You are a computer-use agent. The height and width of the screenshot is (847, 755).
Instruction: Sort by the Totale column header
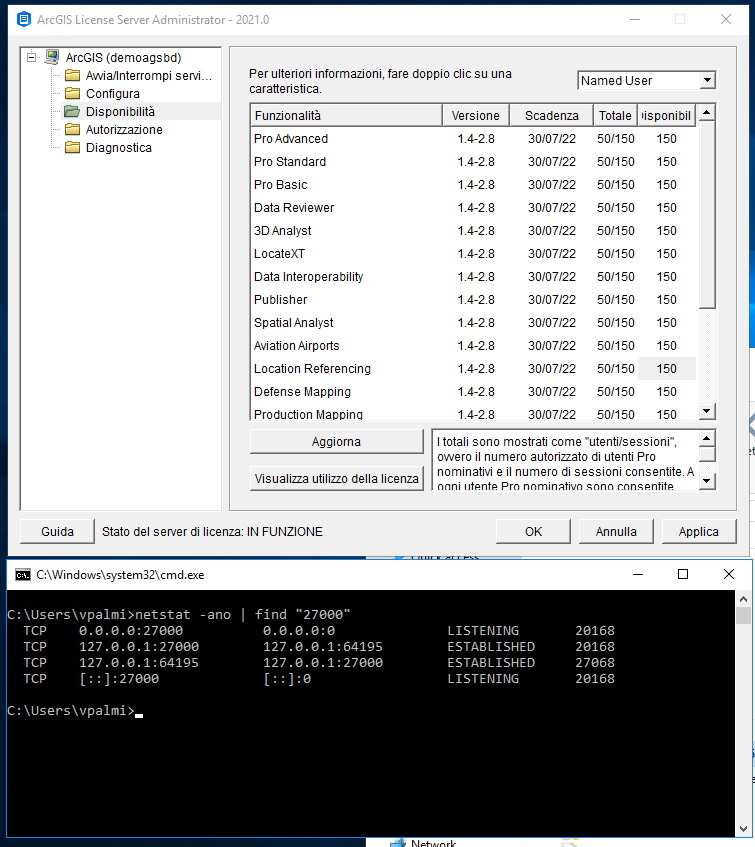tap(615, 116)
